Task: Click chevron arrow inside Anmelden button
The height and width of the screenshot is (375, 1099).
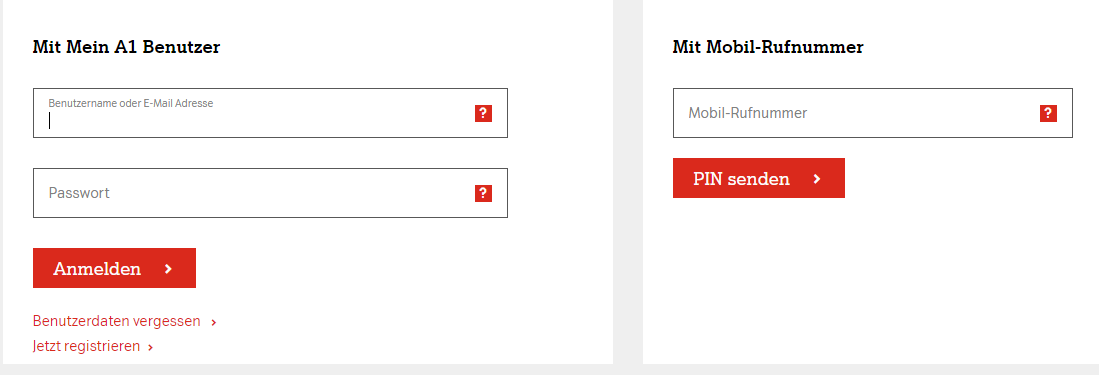Action: pyautogui.click(x=168, y=268)
